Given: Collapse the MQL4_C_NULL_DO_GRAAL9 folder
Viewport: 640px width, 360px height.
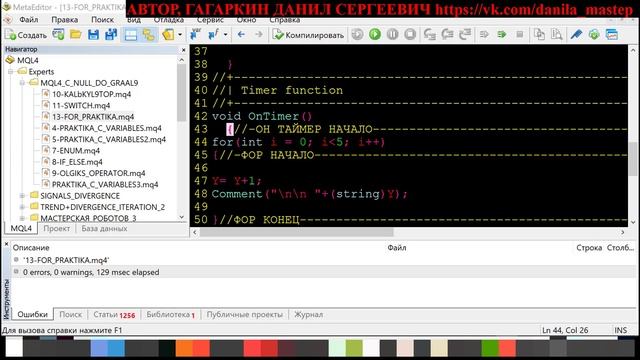Looking at the screenshot, I should coord(22,83).
